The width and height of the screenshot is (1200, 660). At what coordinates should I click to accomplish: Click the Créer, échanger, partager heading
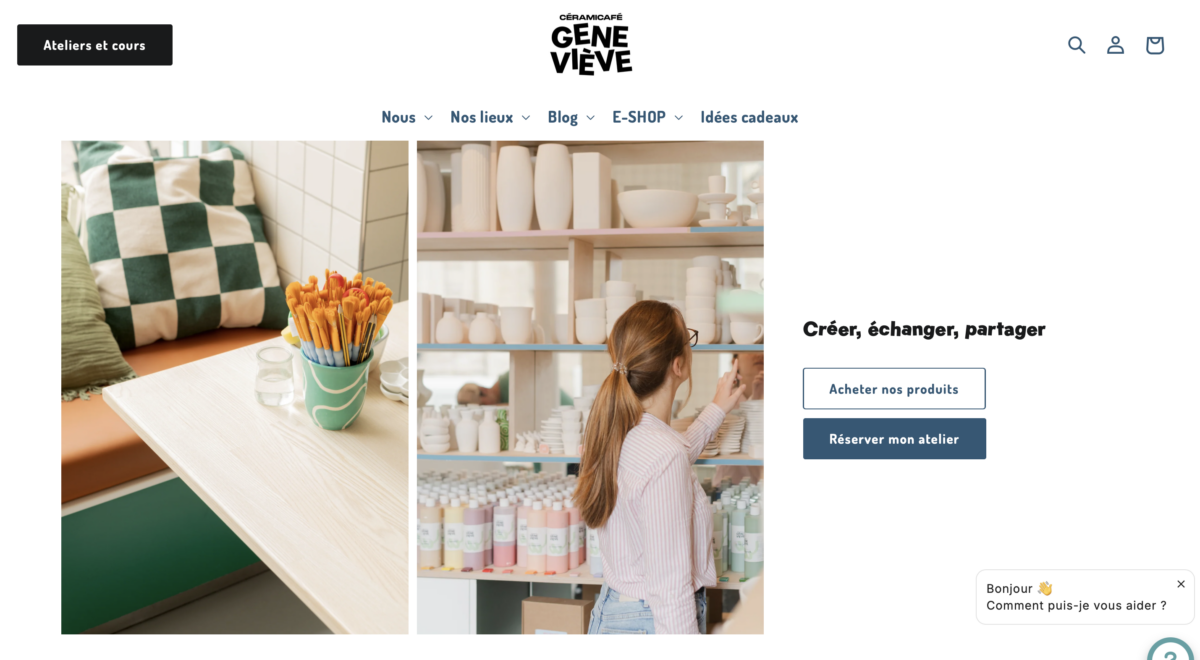(924, 329)
